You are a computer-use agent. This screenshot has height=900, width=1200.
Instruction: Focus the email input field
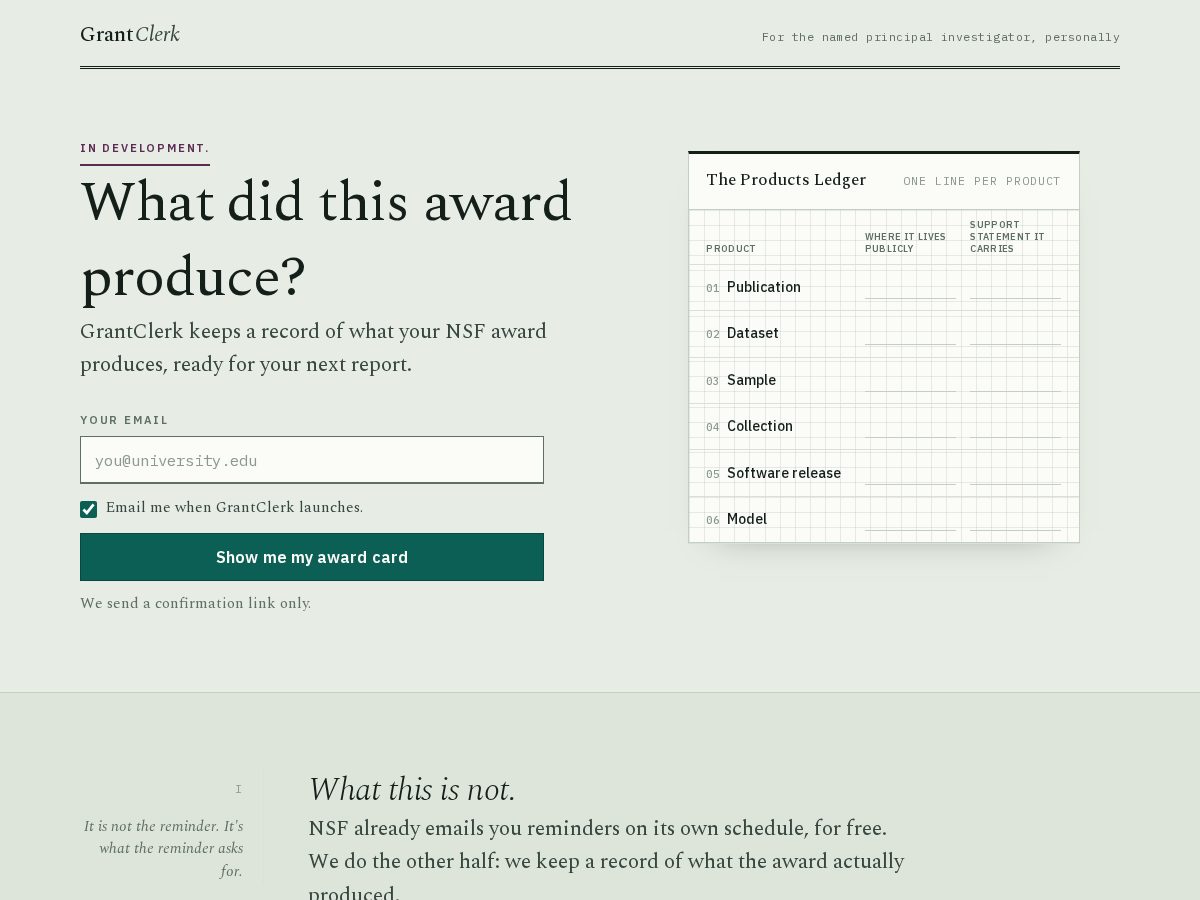[x=312, y=460]
